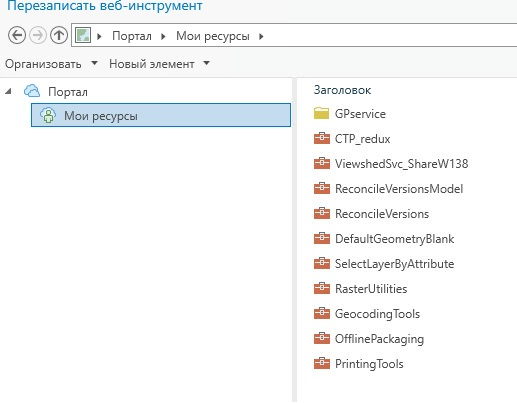Select the PrintingTools toolbox icon
Viewport: 517px width, 403px height.
pyautogui.click(x=322, y=363)
